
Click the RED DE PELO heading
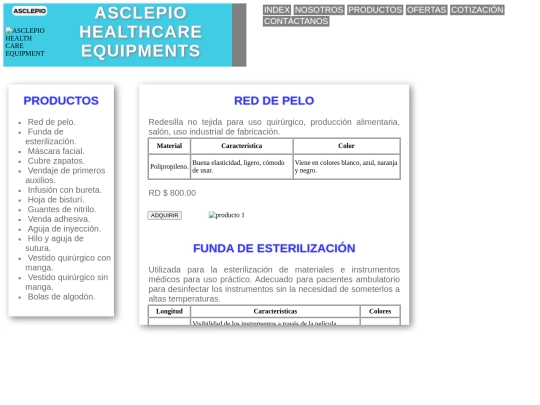click(274, 101)
